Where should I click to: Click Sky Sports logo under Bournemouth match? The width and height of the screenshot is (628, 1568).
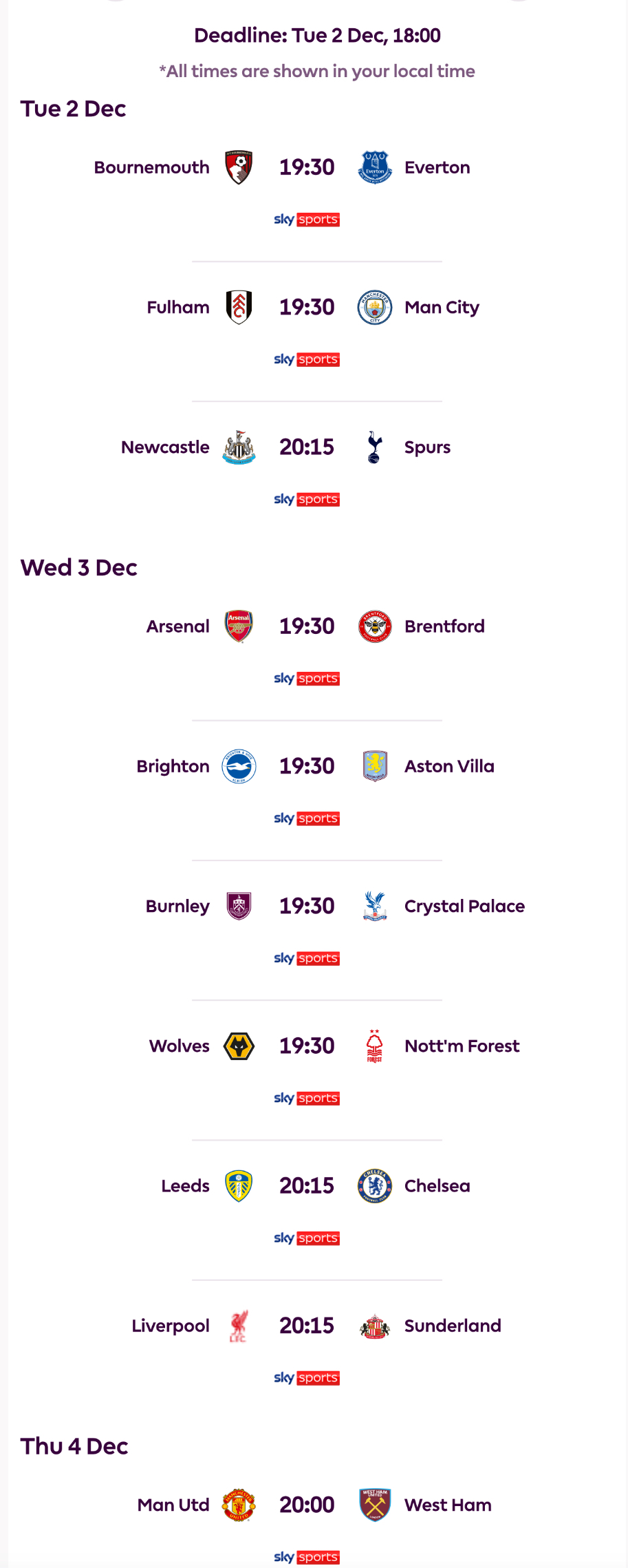click(x=307, y=220)
